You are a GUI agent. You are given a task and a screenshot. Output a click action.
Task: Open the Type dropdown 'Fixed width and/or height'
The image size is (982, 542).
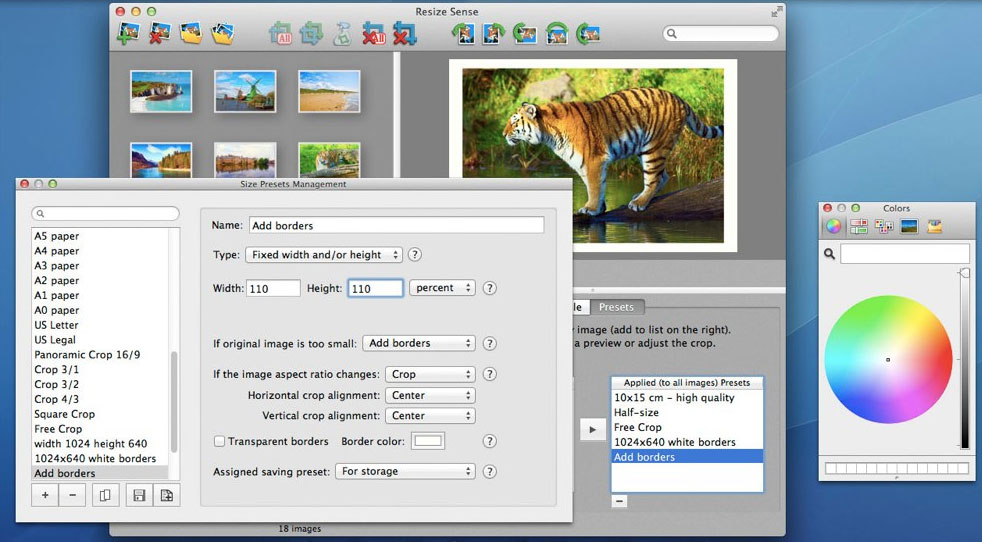click(323, 254)
